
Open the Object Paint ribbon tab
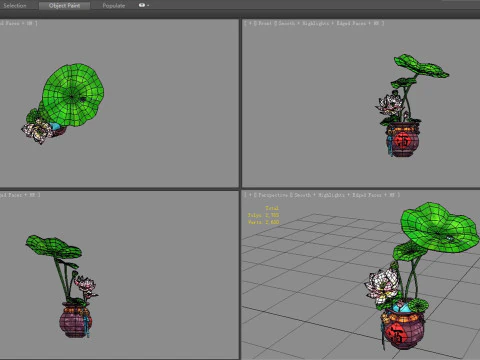pos(64,6)
